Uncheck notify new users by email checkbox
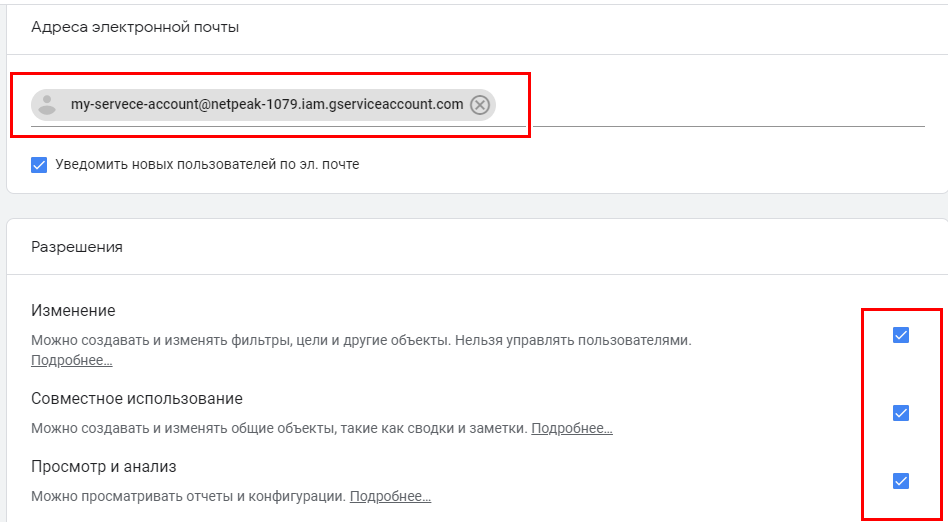The height and width of the screenshot is (522, 948). [x=39, y=165]
